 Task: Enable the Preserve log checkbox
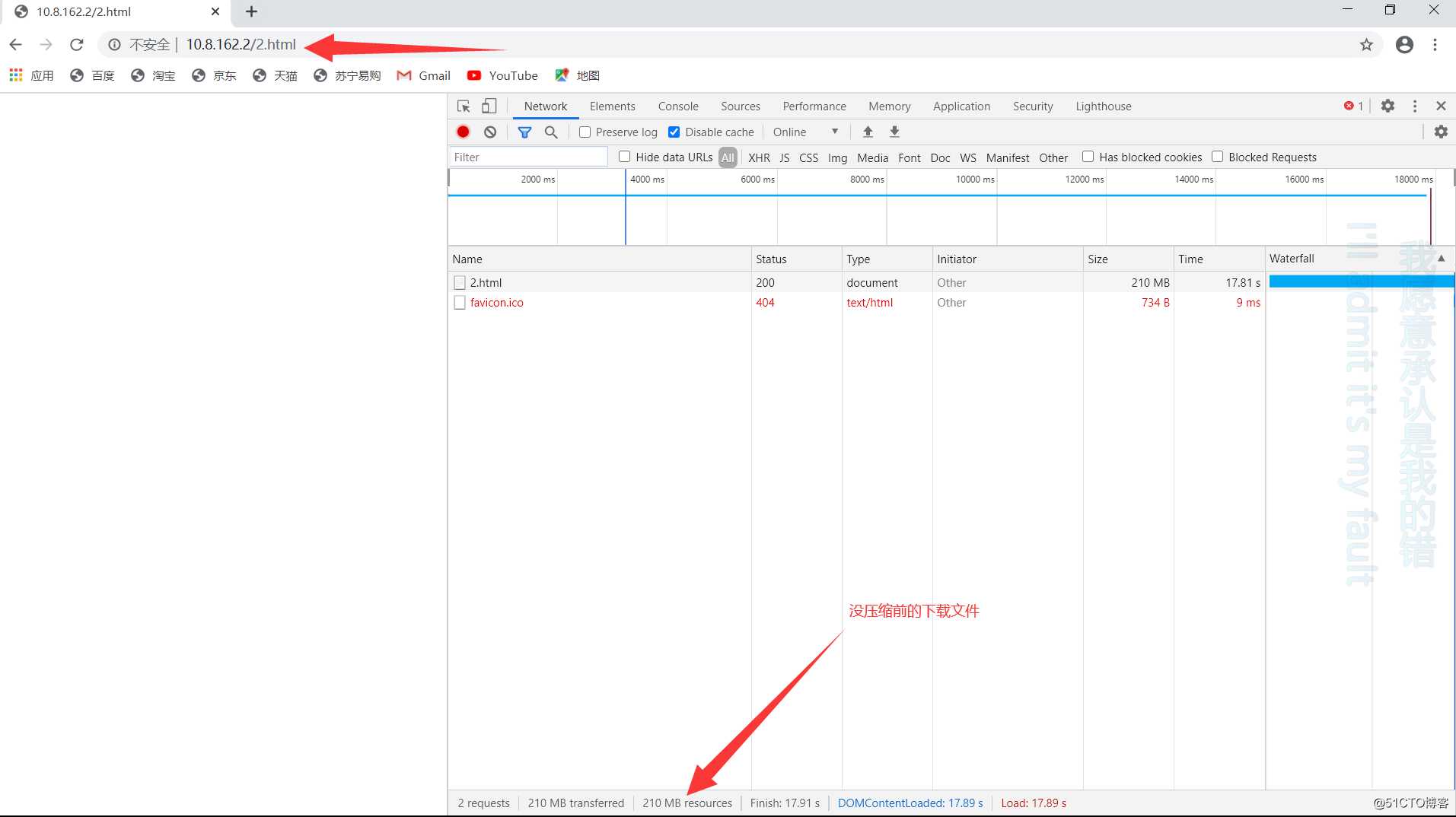point(585,132)
